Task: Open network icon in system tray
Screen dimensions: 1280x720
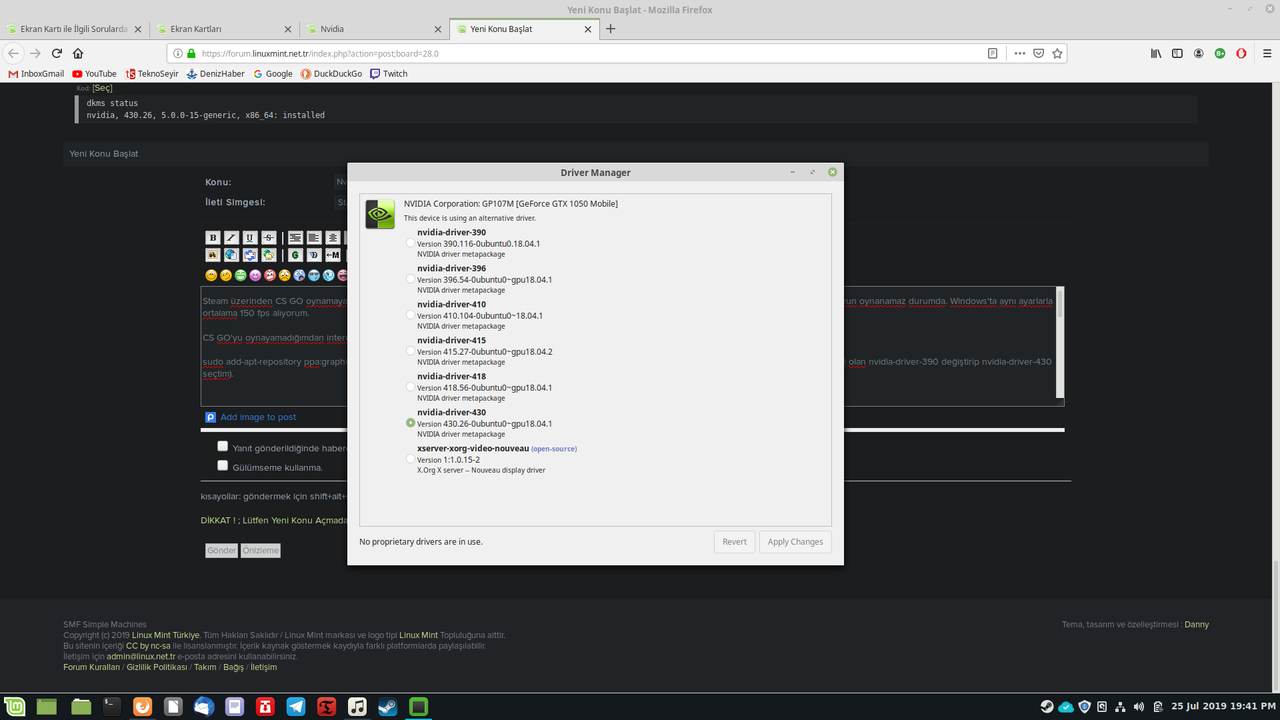Action: tap(1119, 707)
